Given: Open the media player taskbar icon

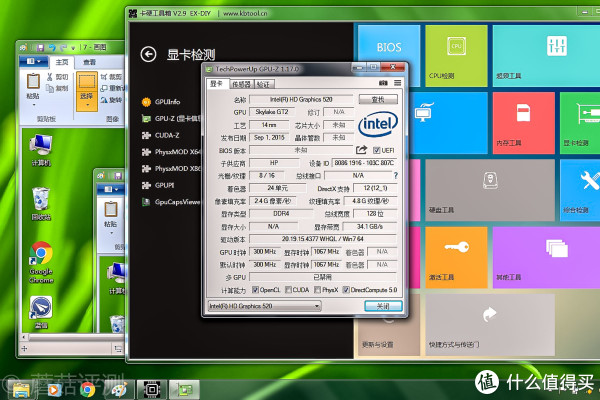Looking at the screenshot, I should (x=54, y=390).
